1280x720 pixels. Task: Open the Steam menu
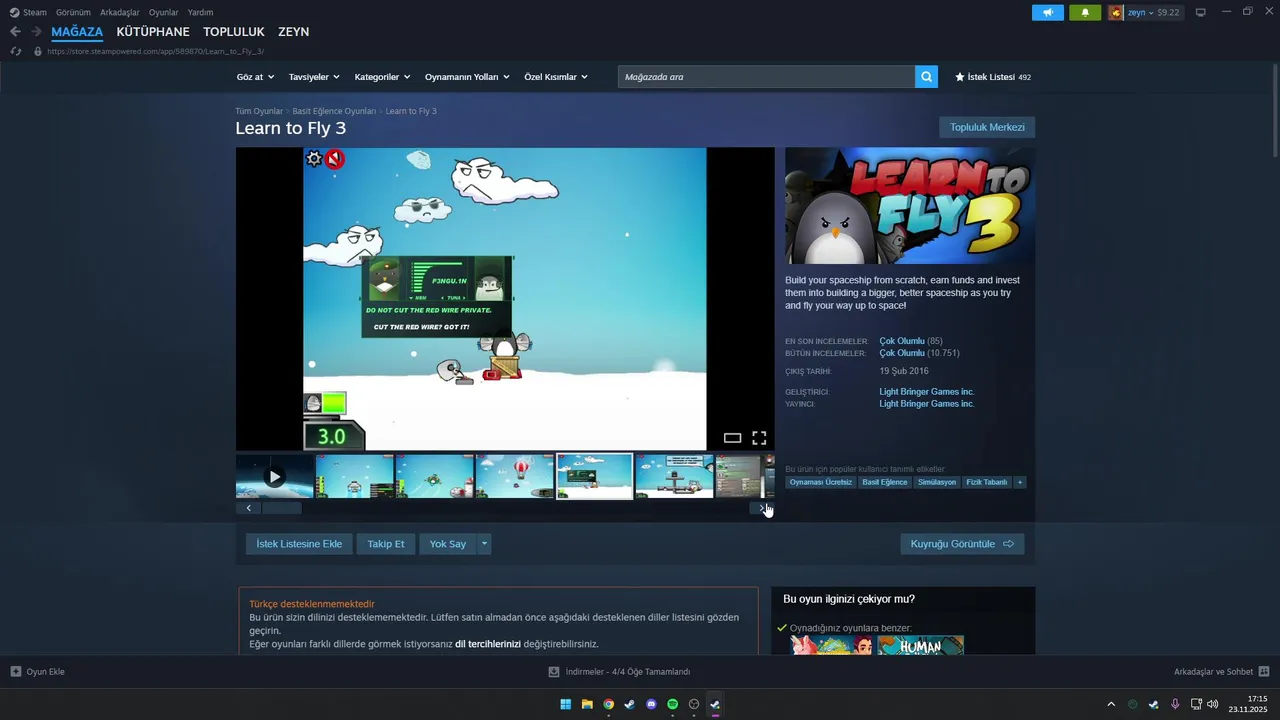click(x=28, y=12)
